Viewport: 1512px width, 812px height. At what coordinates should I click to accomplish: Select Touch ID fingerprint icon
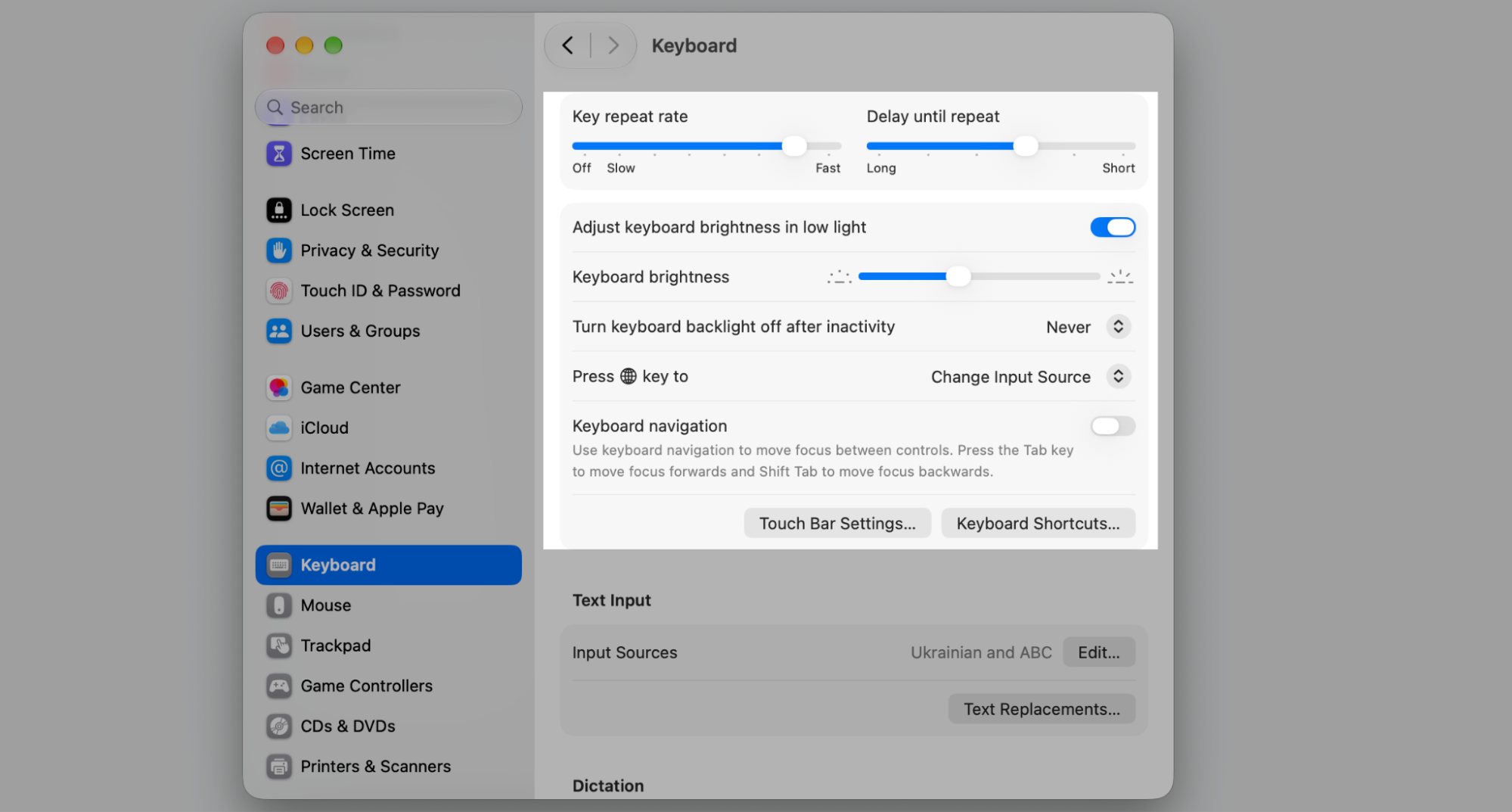pyautogui.click(x=279, y=291)
